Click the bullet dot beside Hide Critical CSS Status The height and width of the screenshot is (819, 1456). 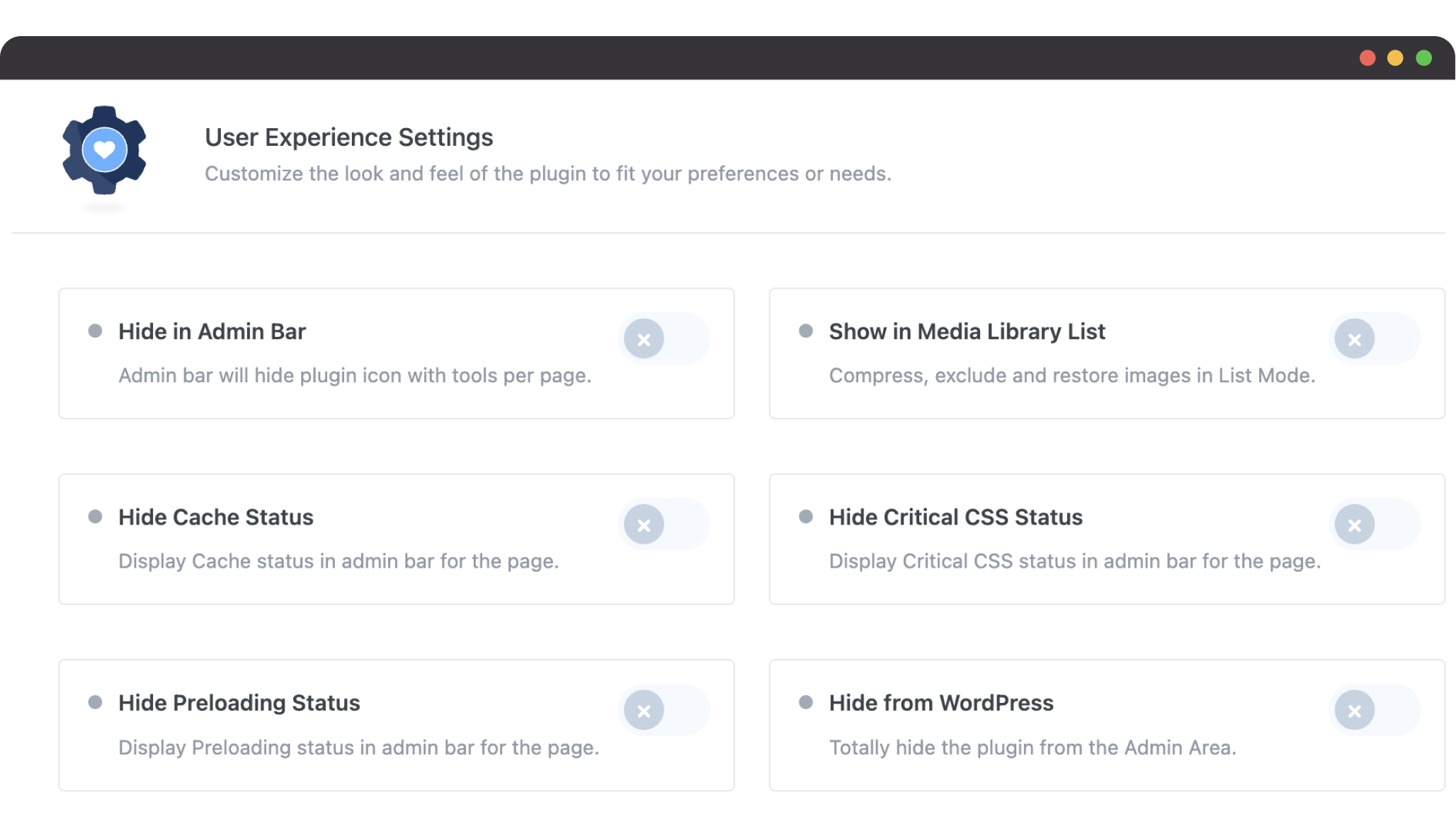click(806, 517)
